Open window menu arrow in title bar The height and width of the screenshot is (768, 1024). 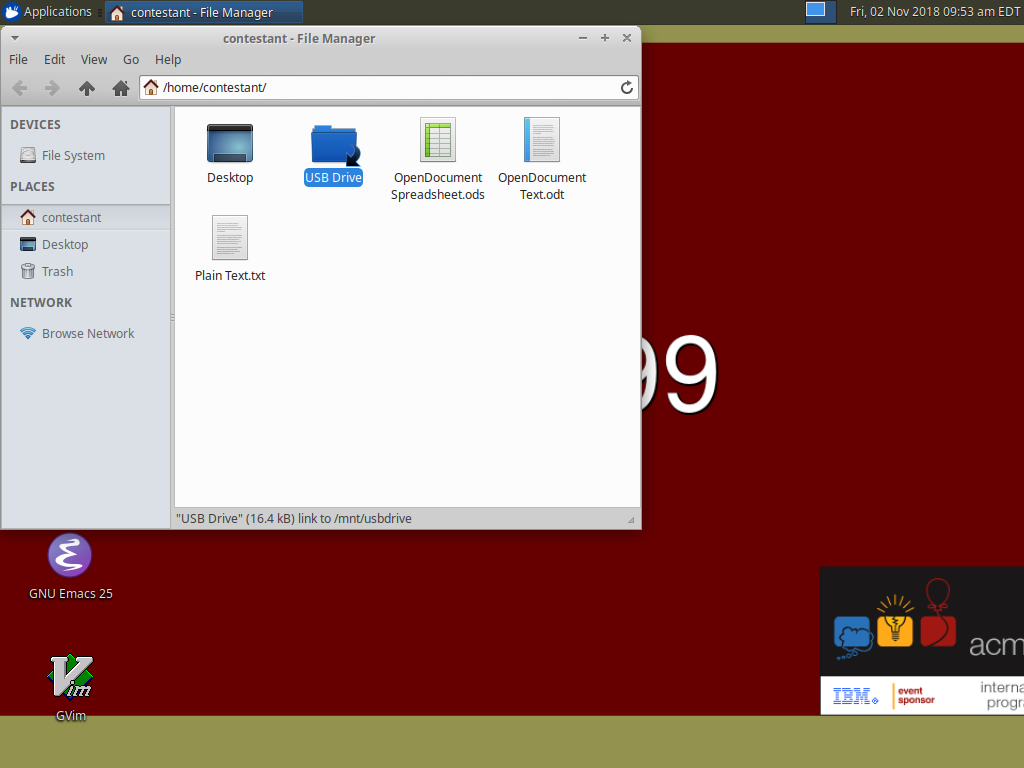(14, 39)
